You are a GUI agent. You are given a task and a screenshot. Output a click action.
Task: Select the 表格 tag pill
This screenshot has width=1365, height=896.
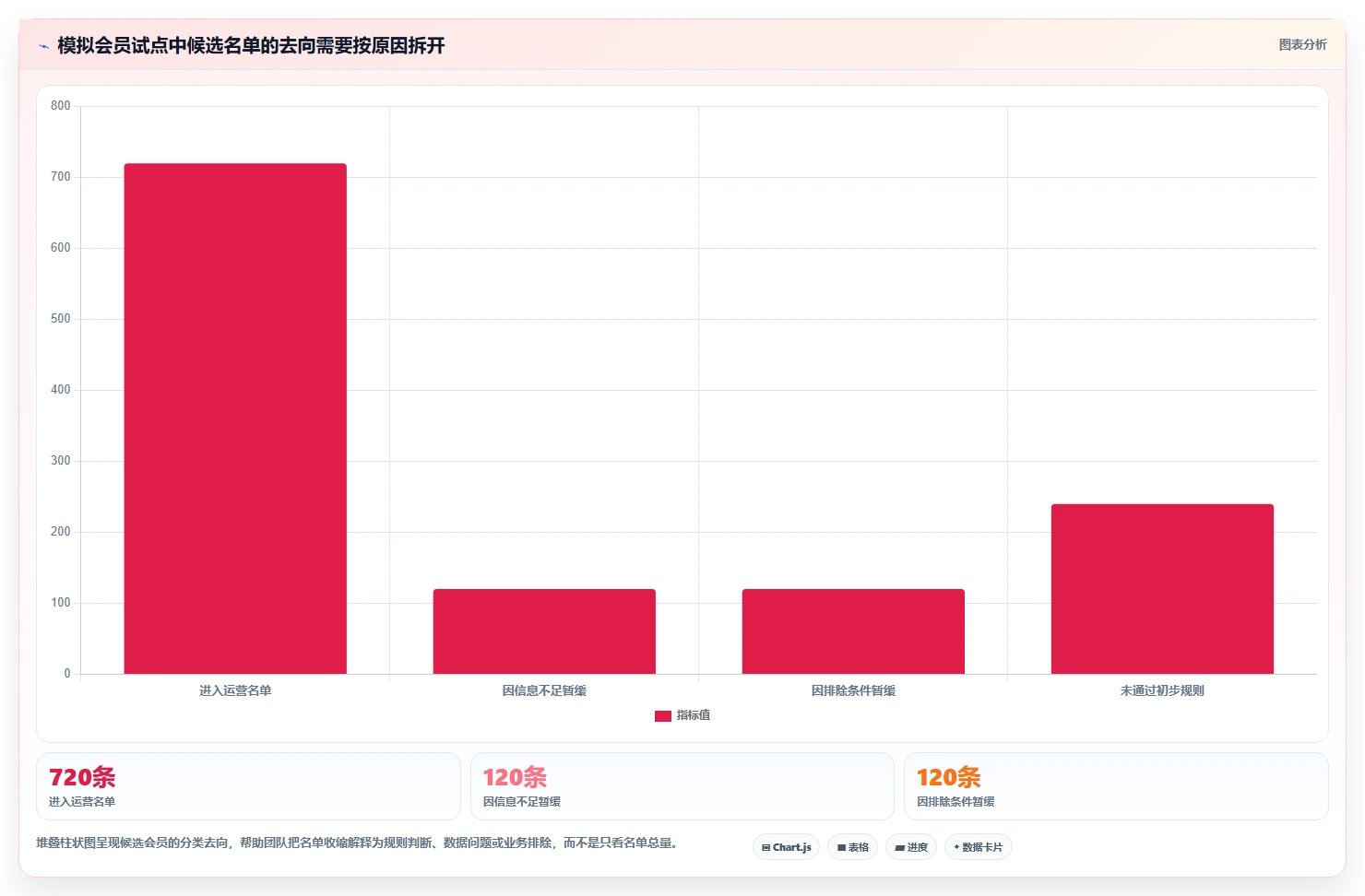click(x=852, y=847)
